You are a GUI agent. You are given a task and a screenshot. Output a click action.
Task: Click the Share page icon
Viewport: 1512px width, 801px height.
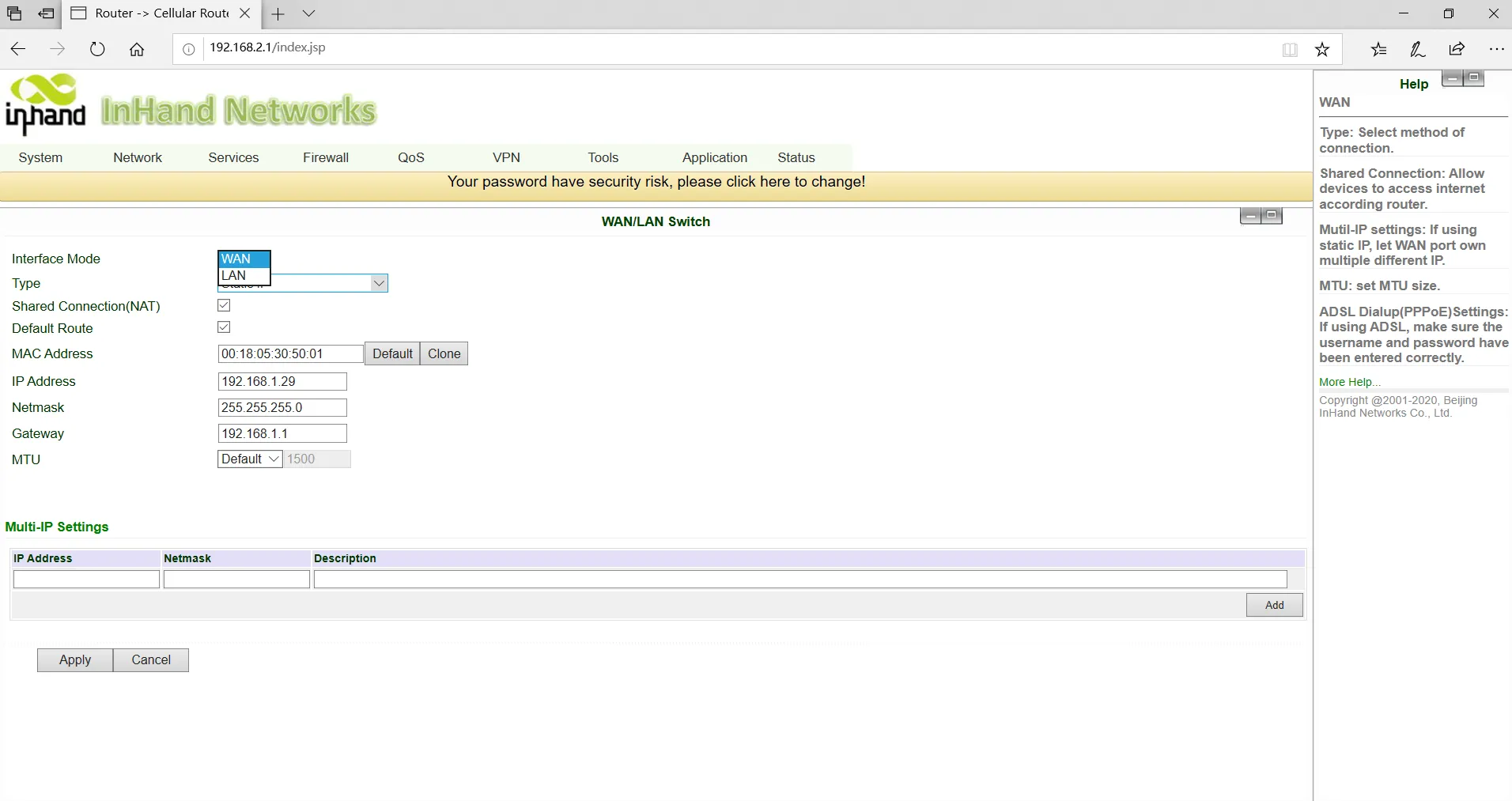(1457, 50)
